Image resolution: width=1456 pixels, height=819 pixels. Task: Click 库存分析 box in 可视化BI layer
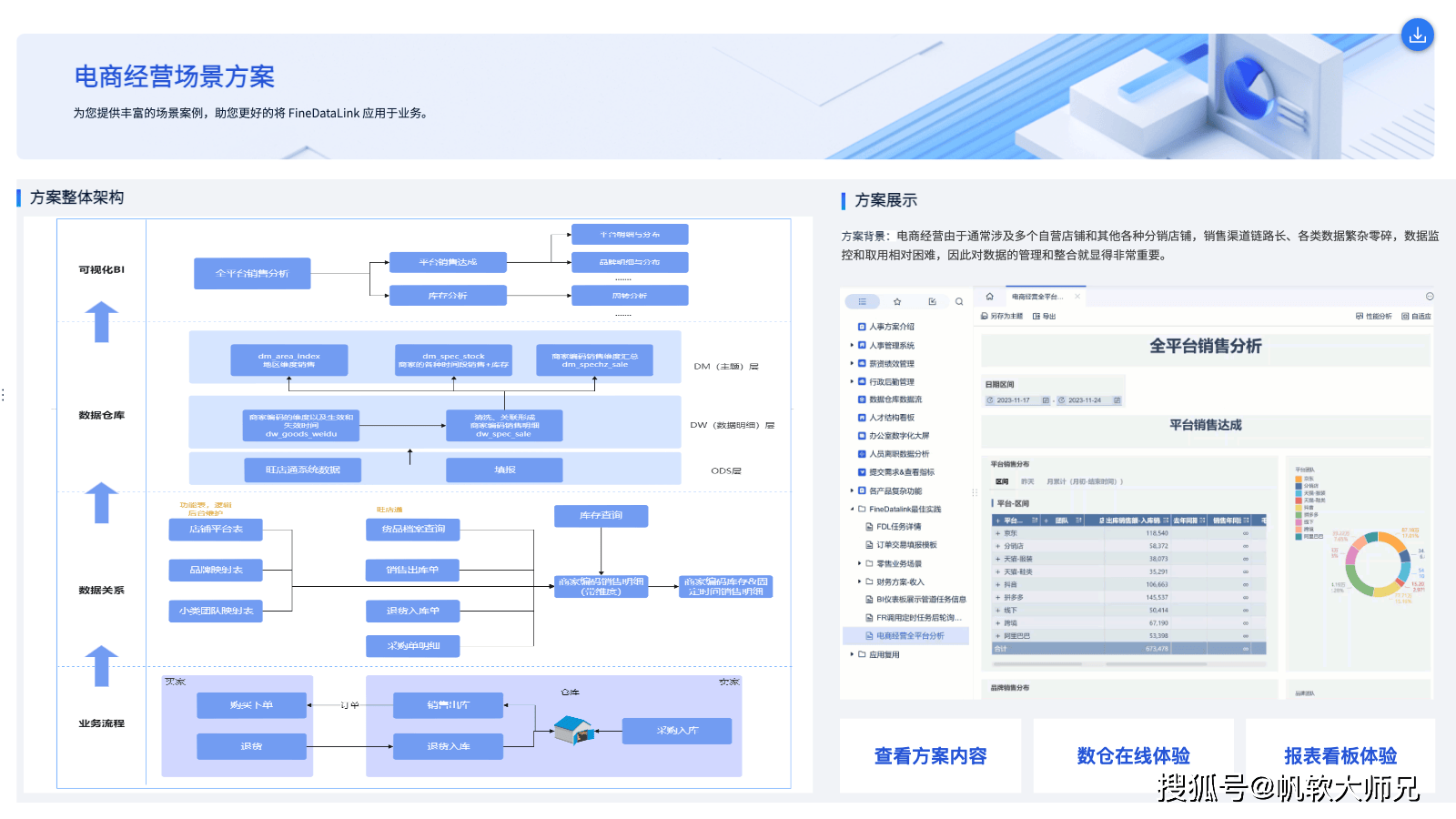[x=448, y=296]
